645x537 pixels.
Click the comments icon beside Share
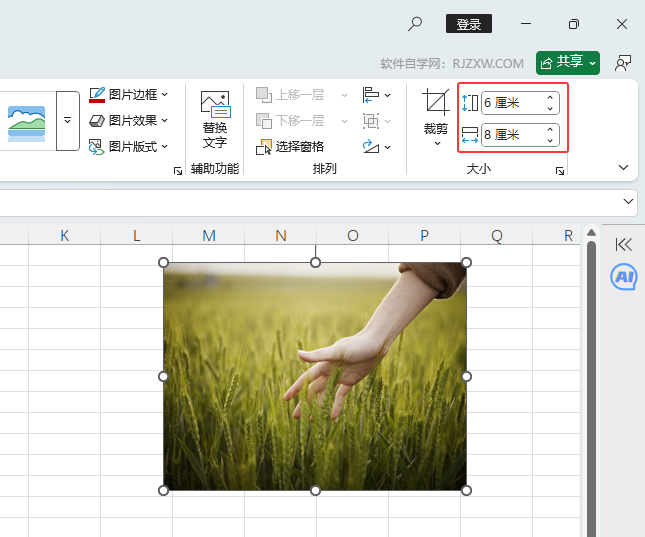click(622, 63)
